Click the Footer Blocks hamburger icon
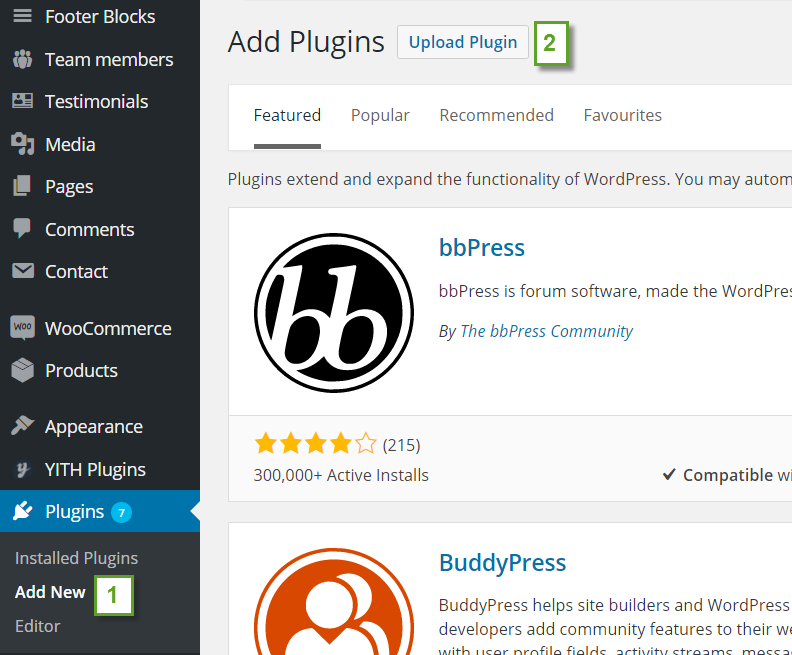Viewport: 792px width, 655px height. [x=22, y=16]
